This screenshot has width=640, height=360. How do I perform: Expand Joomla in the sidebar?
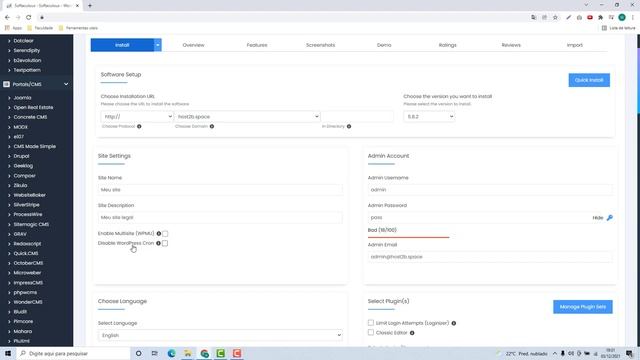(x=22, y=98)
